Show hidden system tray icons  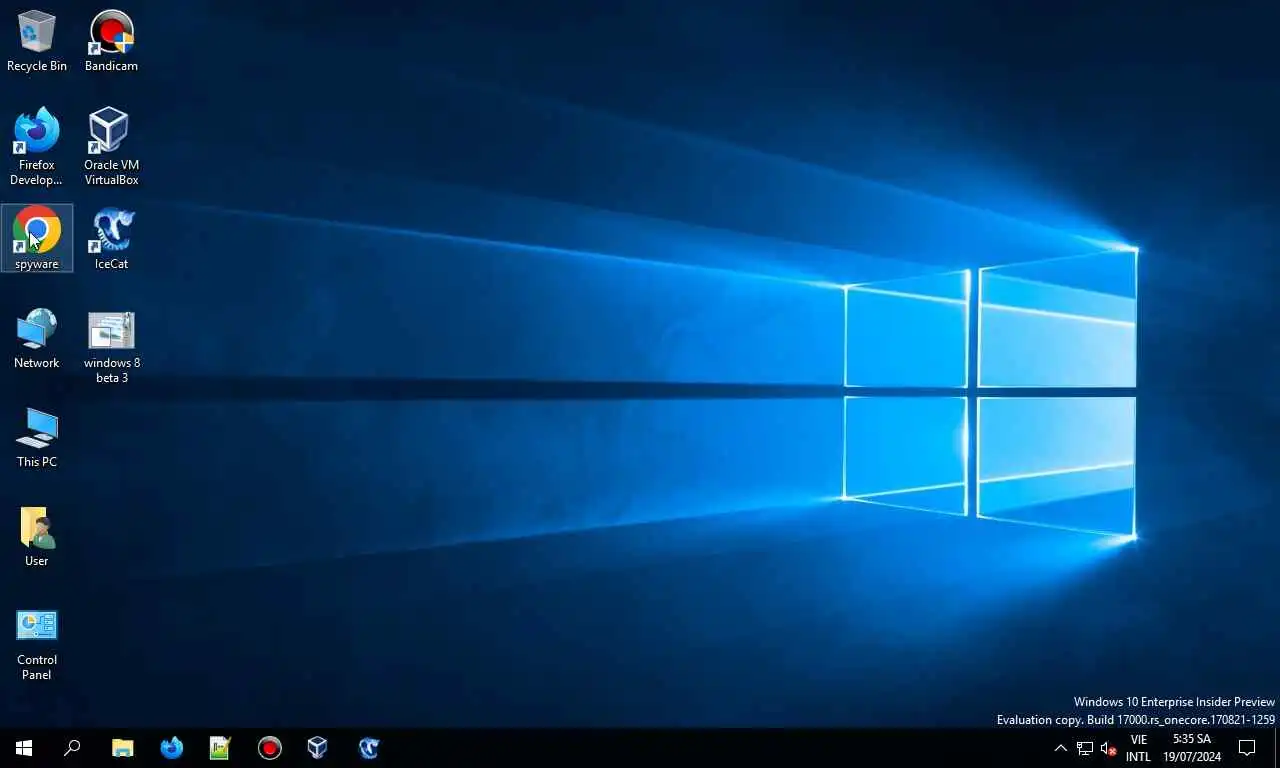point(1061,748)
